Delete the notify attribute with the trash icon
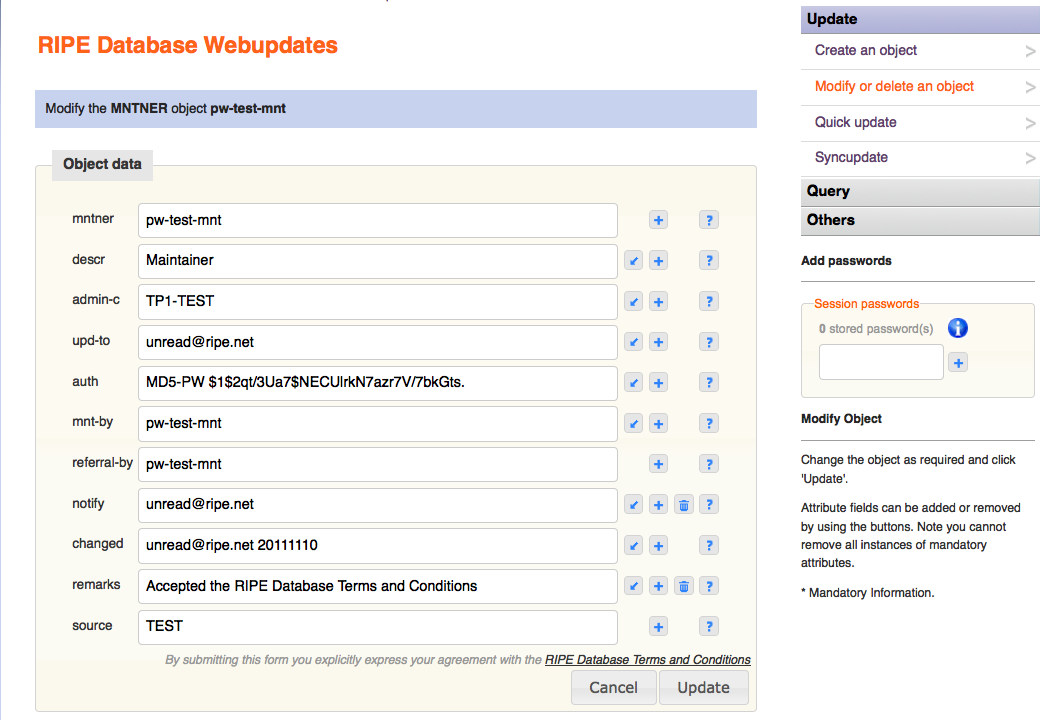Screen dimensions: 1057x720 point(684,505)
